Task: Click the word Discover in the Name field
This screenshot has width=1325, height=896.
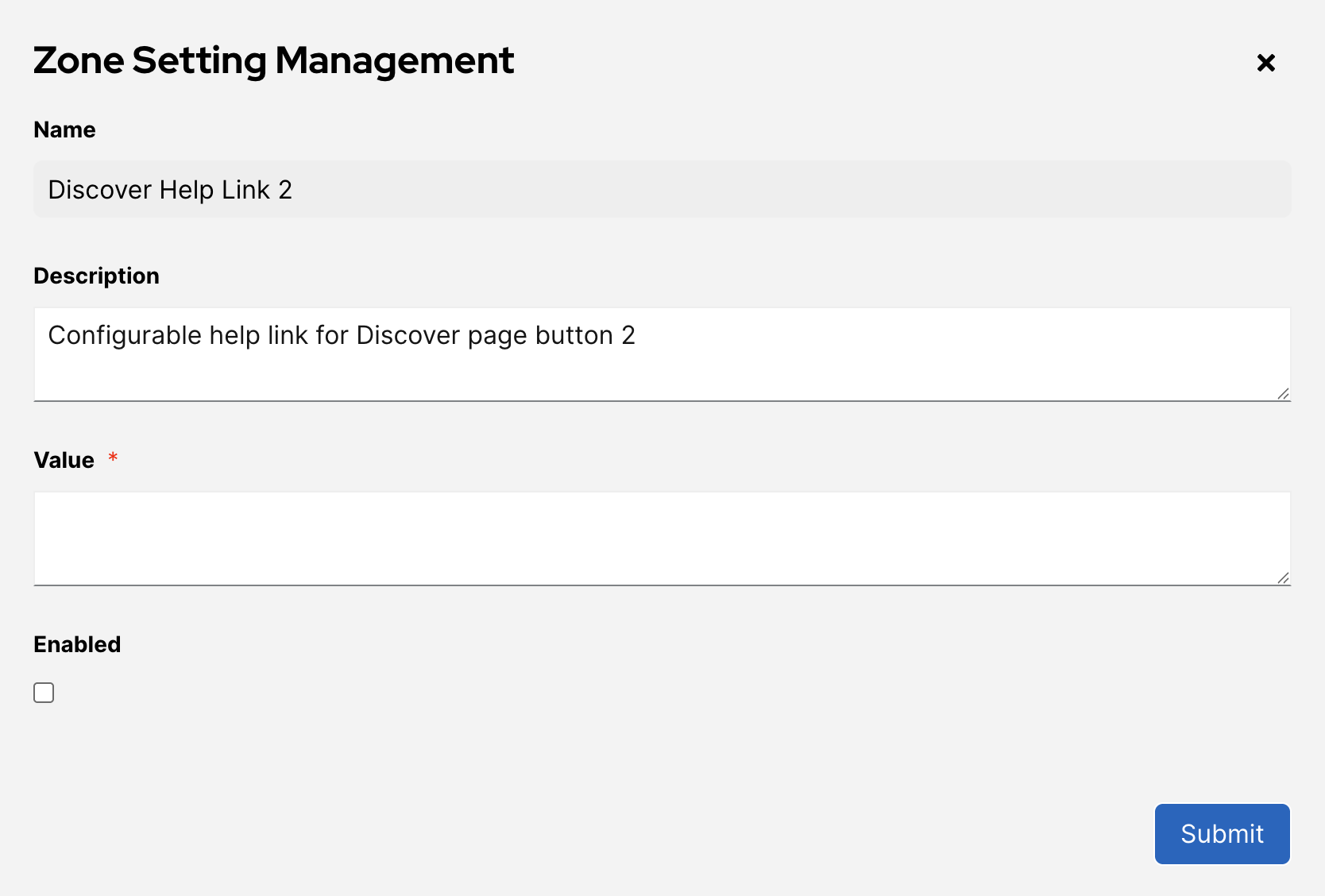Action: point(99,190)
